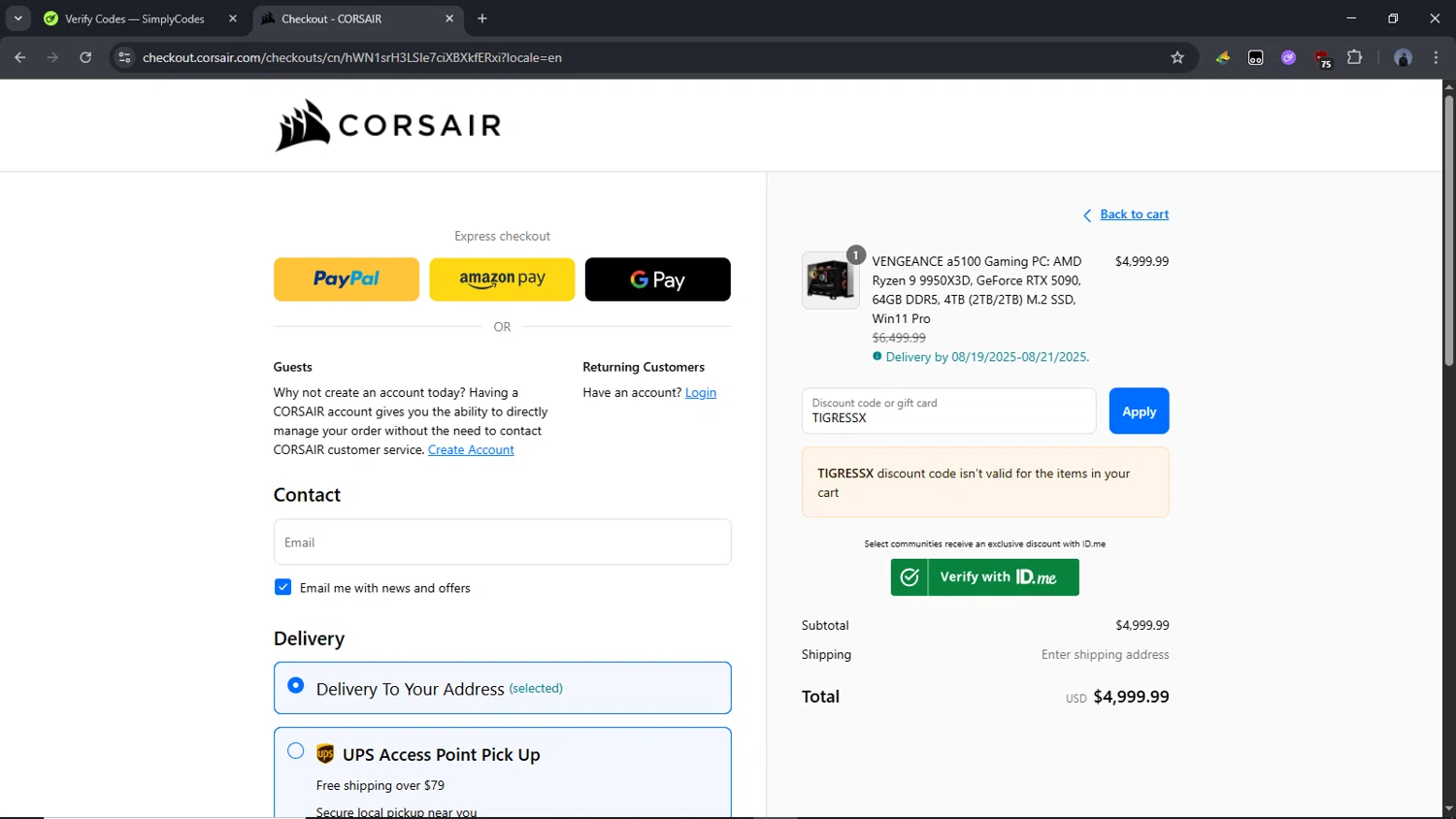1456x819 pixels.
Task: Reload the checkout page
Action: tap(85, 57)
